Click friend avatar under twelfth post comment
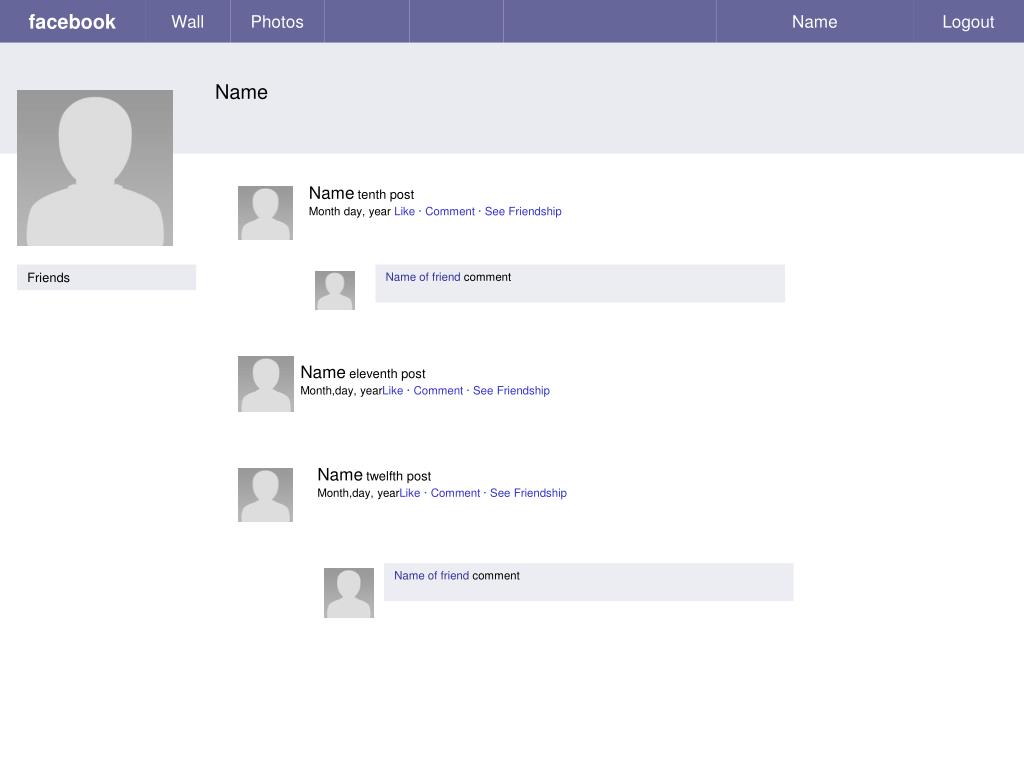 (x=349, y=593)
